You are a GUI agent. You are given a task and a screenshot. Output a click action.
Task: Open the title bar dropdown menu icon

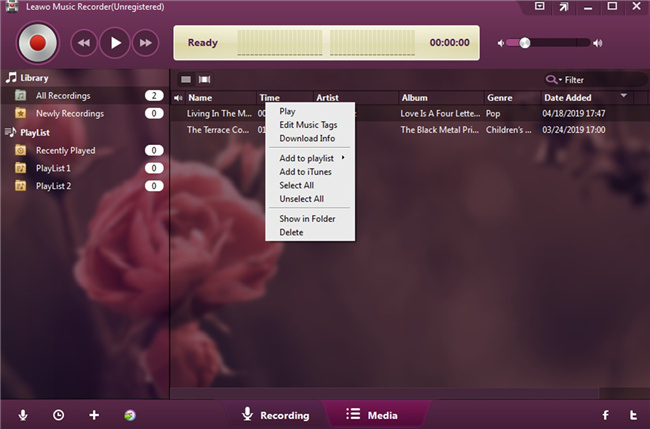(539, 6)
